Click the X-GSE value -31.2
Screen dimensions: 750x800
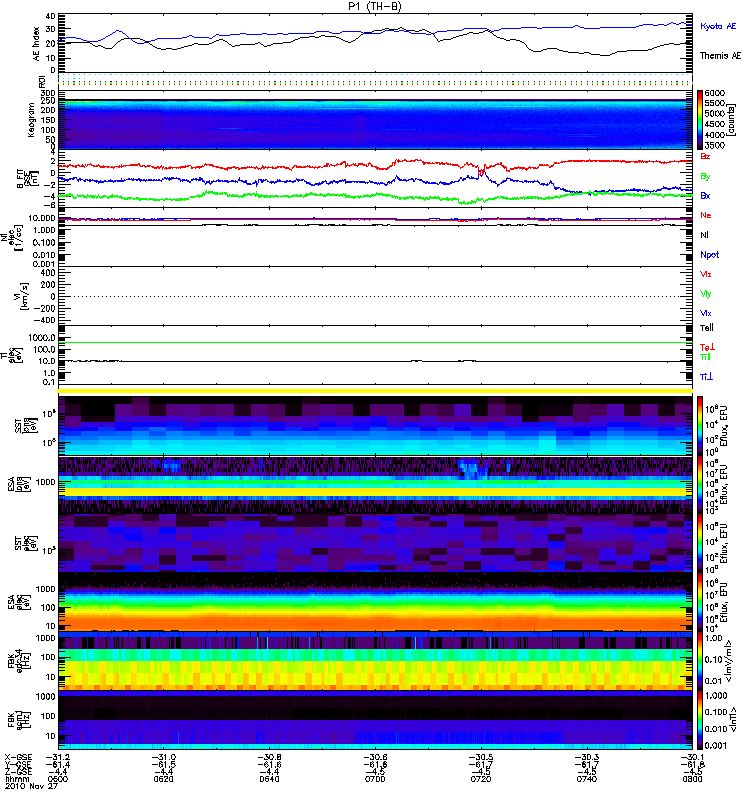(x=58, y=757)
